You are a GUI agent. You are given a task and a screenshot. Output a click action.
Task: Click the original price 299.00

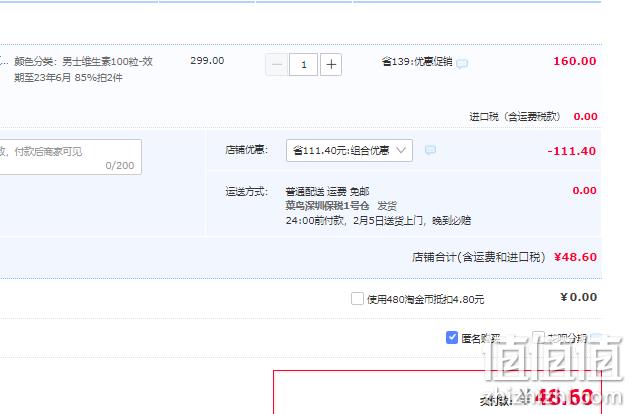207,60
